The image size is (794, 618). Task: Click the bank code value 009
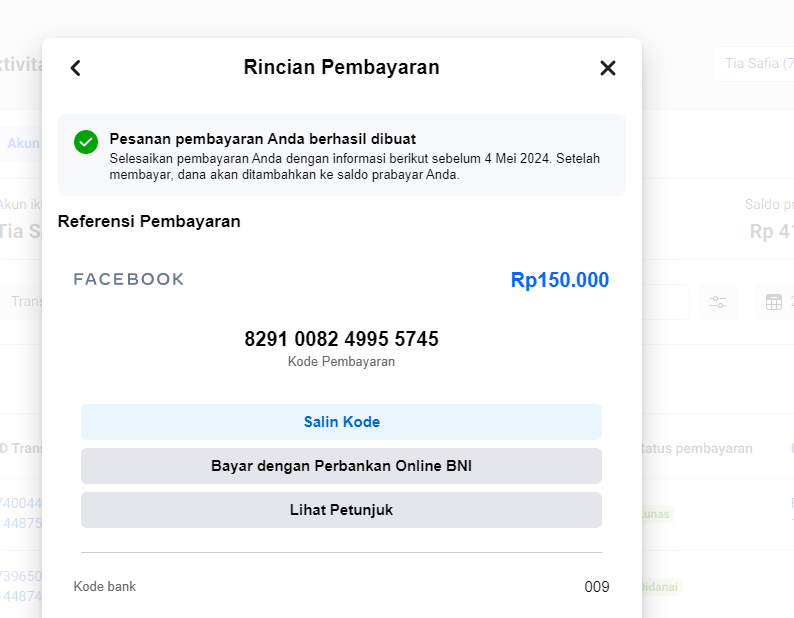click(x=596, y=587)
